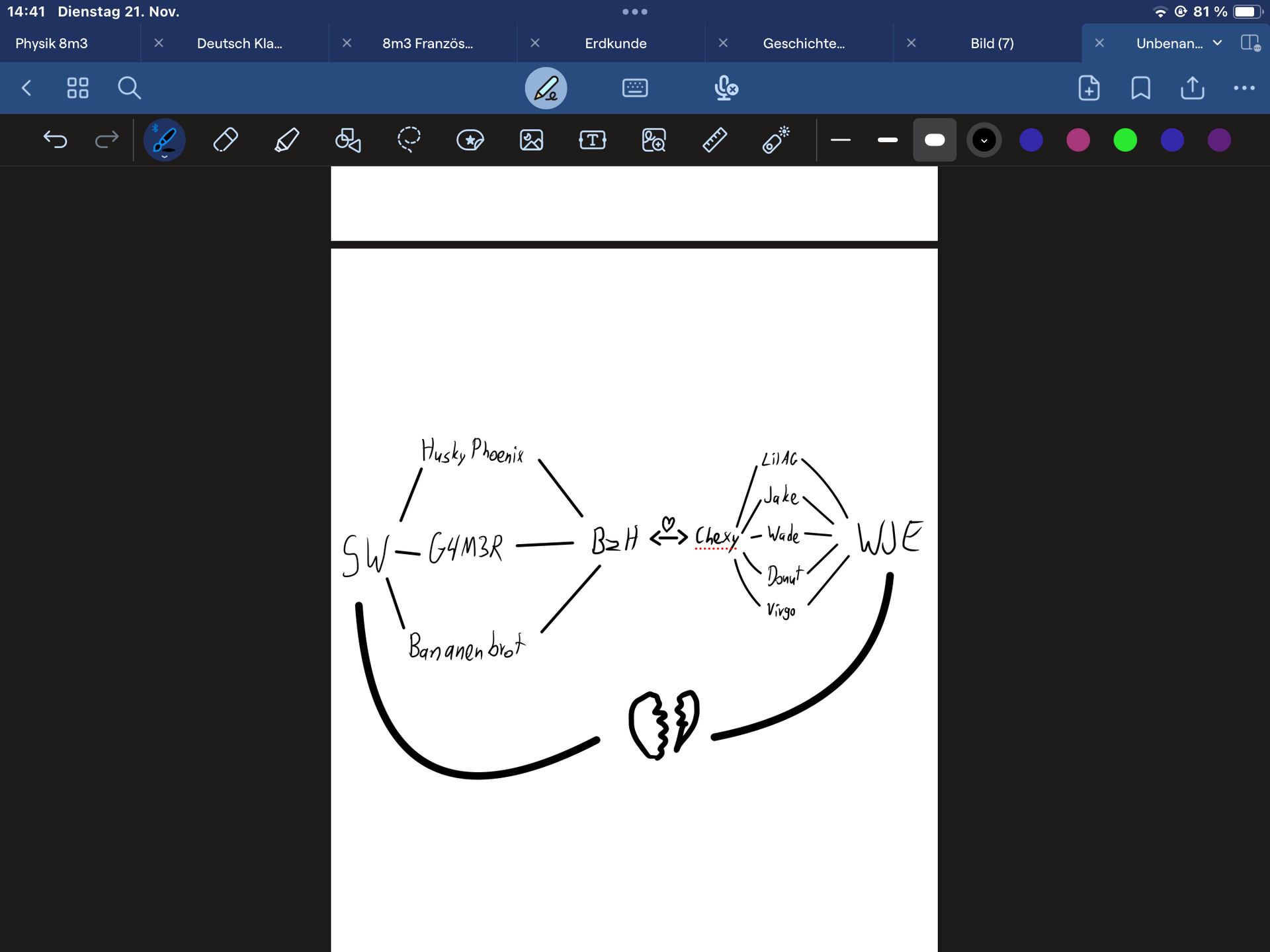Open the Physik 8m3 tab
Screen dimensions: 1270x952
52,44
